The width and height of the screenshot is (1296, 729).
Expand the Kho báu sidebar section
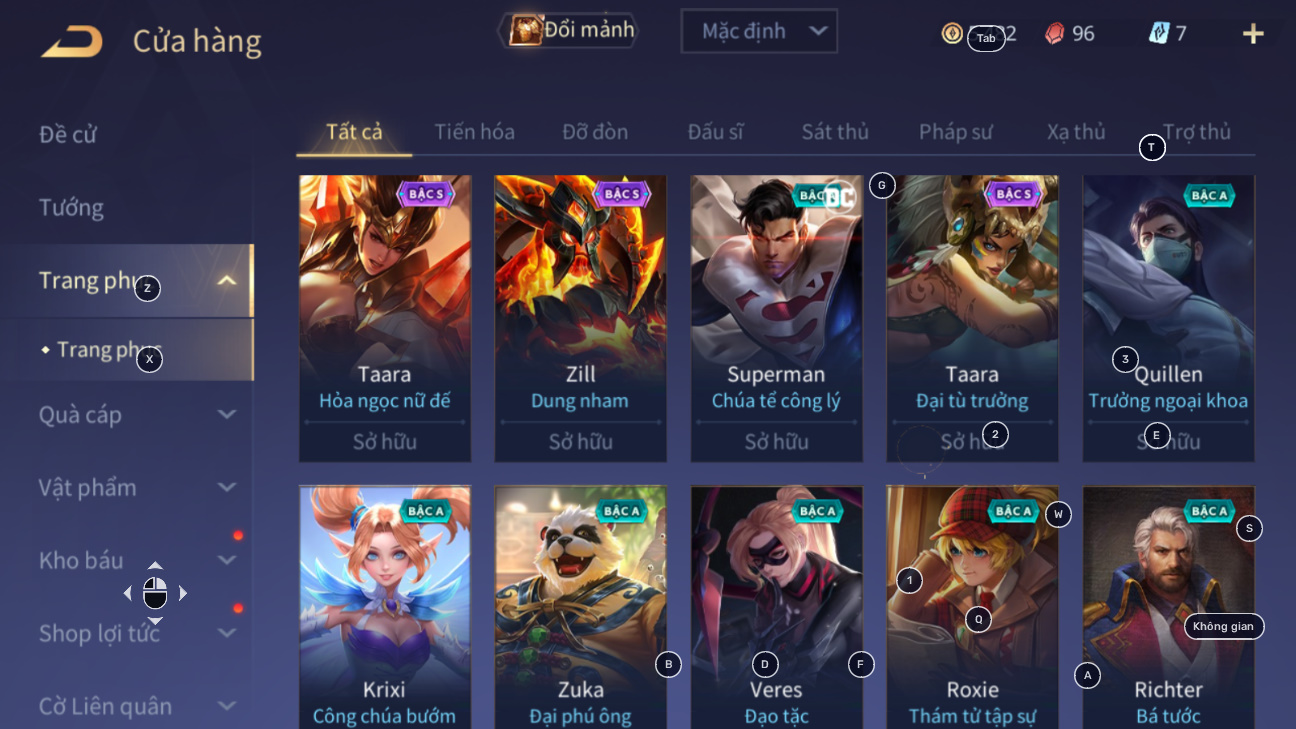tap(227, 560)
